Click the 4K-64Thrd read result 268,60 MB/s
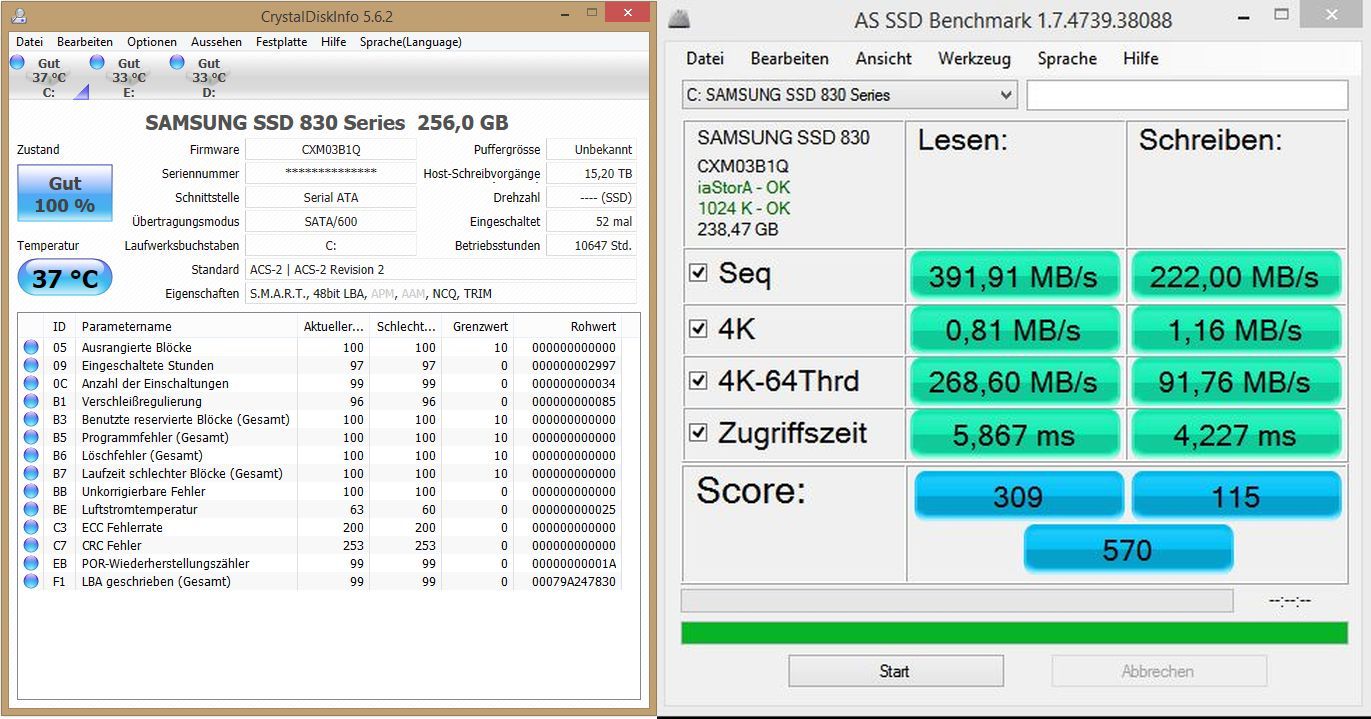Screen dimensions: 1371x719 pyautogui.click(x=1013, y=382)
